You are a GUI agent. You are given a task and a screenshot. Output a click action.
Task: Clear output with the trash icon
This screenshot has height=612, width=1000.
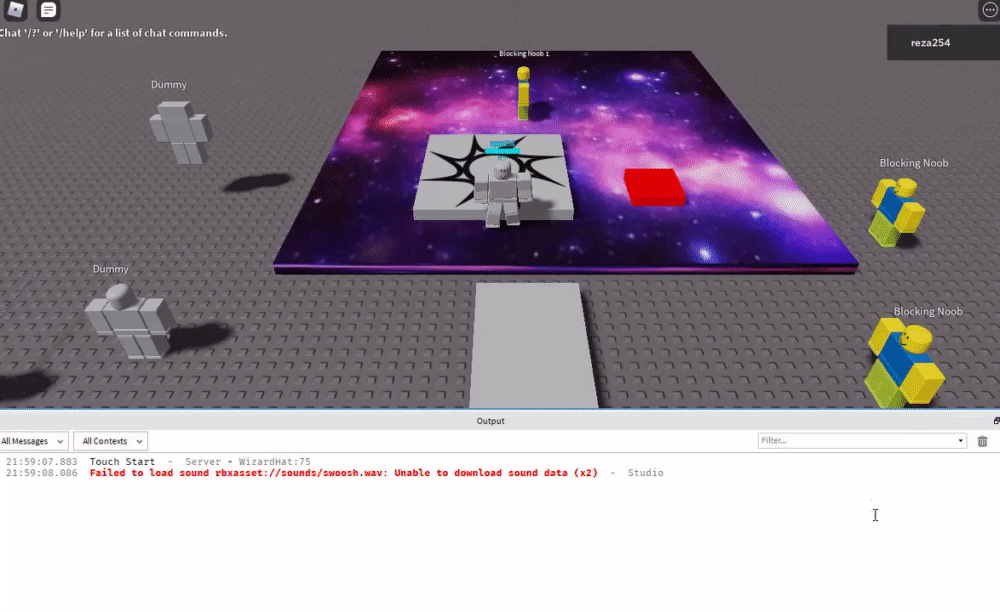(x=982, y=441)
